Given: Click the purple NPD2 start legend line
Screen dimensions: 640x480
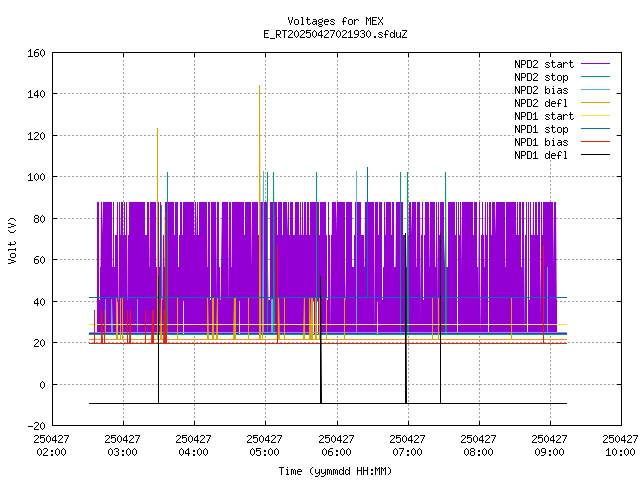Looking at the screenshot, I should coord(596,64).
